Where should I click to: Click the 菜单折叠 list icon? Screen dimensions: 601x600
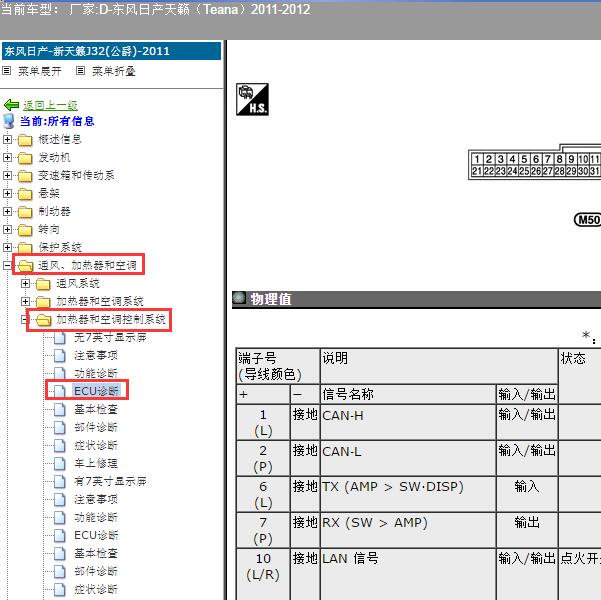click(x=80, y=71)
